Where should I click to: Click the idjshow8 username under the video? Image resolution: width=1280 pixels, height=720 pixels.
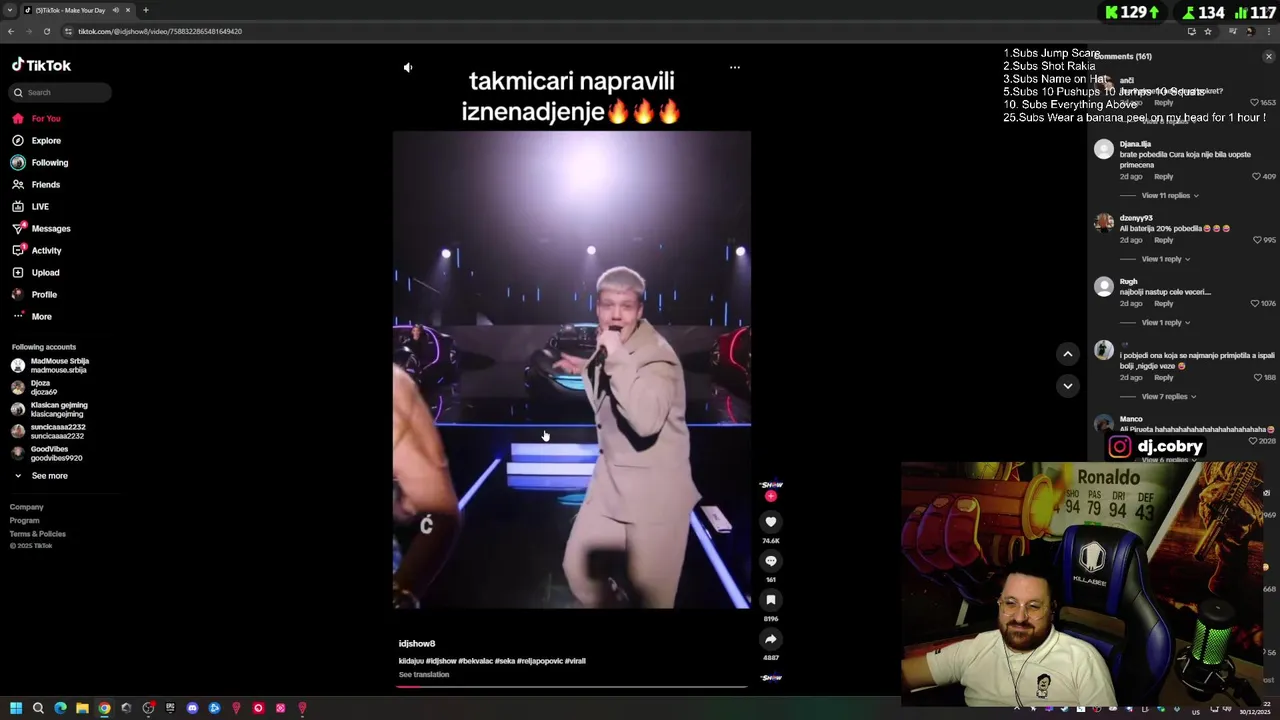(417, 644)
